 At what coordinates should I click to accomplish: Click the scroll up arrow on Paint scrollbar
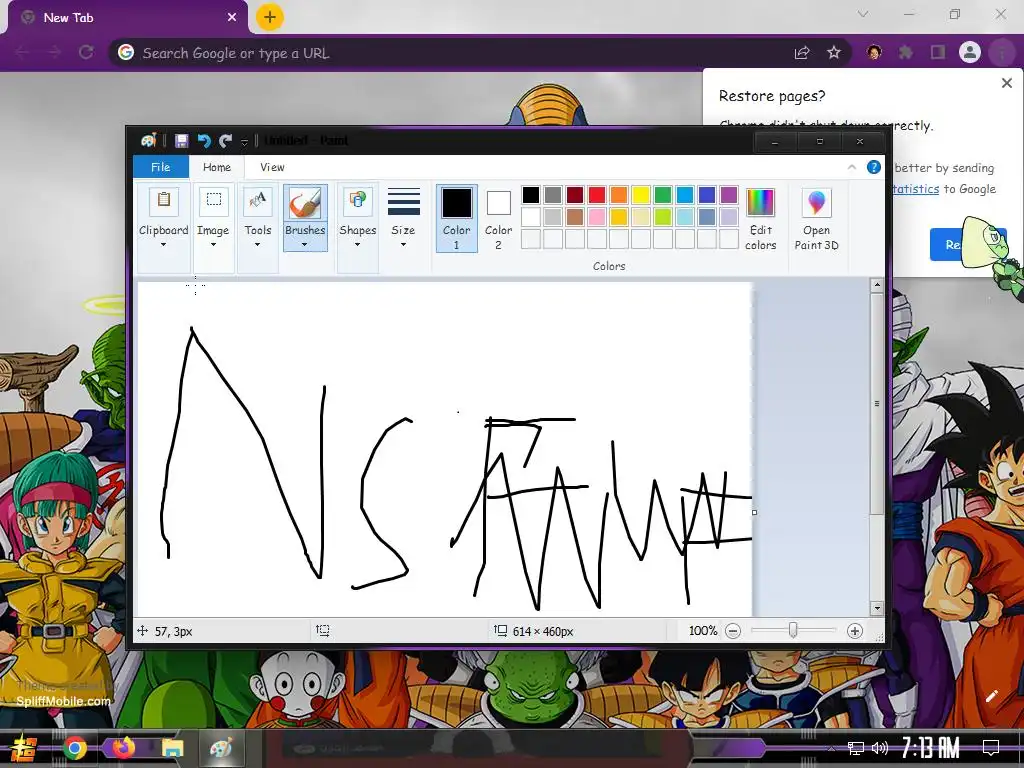pos(877,285)
